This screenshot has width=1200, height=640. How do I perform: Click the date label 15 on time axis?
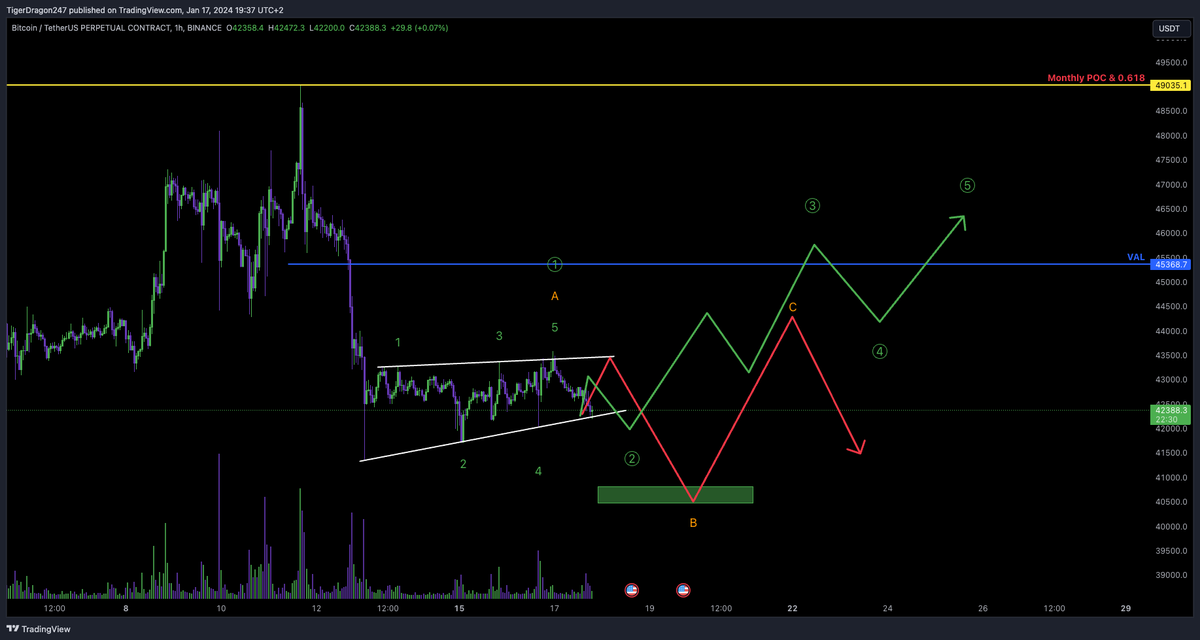pos(460,608)
